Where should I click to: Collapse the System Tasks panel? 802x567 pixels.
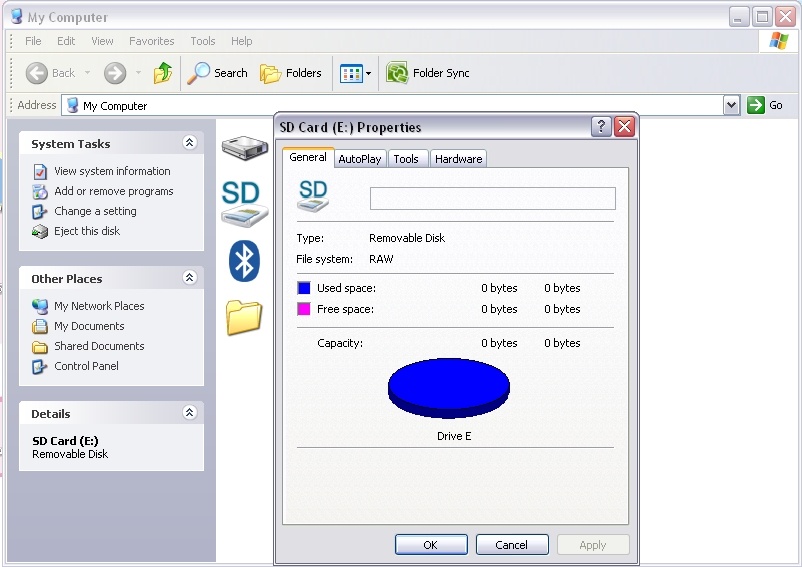point(189,143)
